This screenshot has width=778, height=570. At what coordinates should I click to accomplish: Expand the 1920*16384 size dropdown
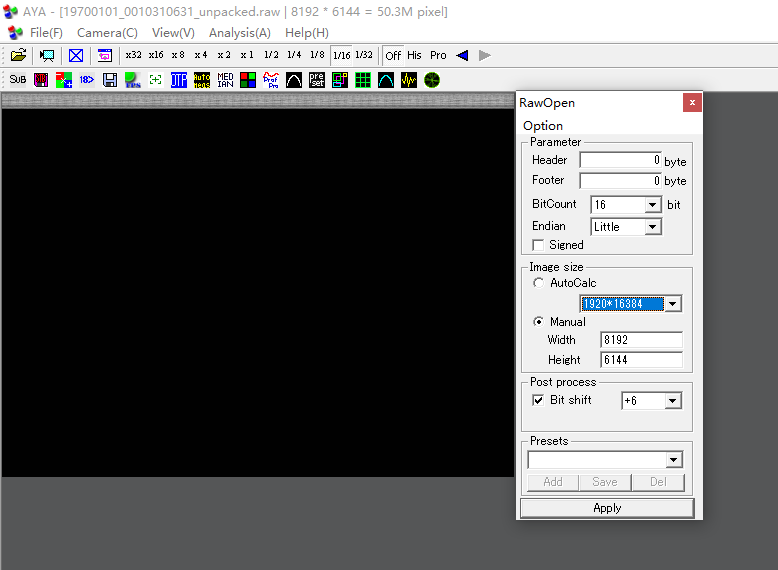coord(673,304)
